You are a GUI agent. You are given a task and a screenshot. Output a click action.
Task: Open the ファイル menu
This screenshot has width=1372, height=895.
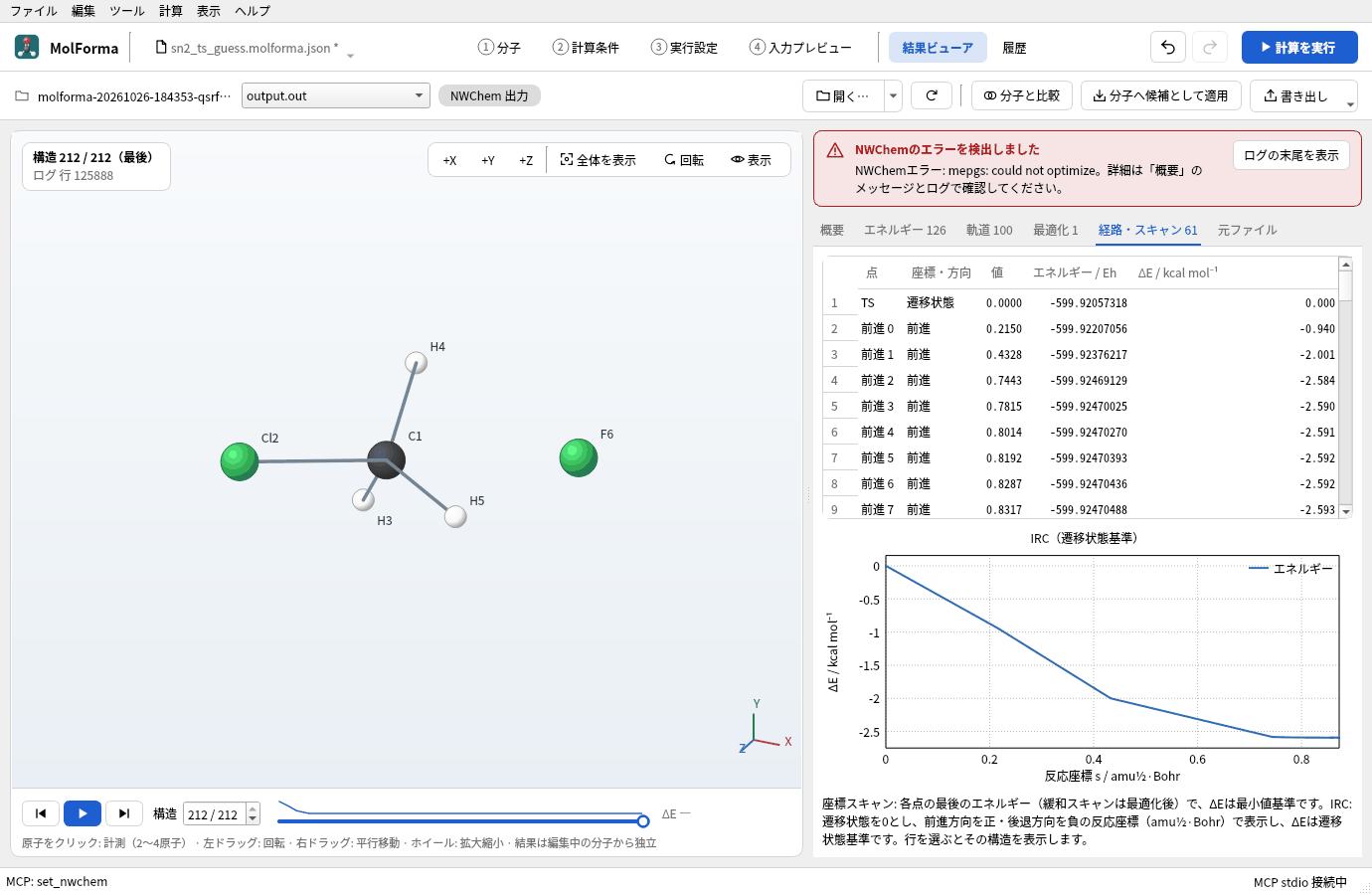pyautogui.click(x=34, y=11)
